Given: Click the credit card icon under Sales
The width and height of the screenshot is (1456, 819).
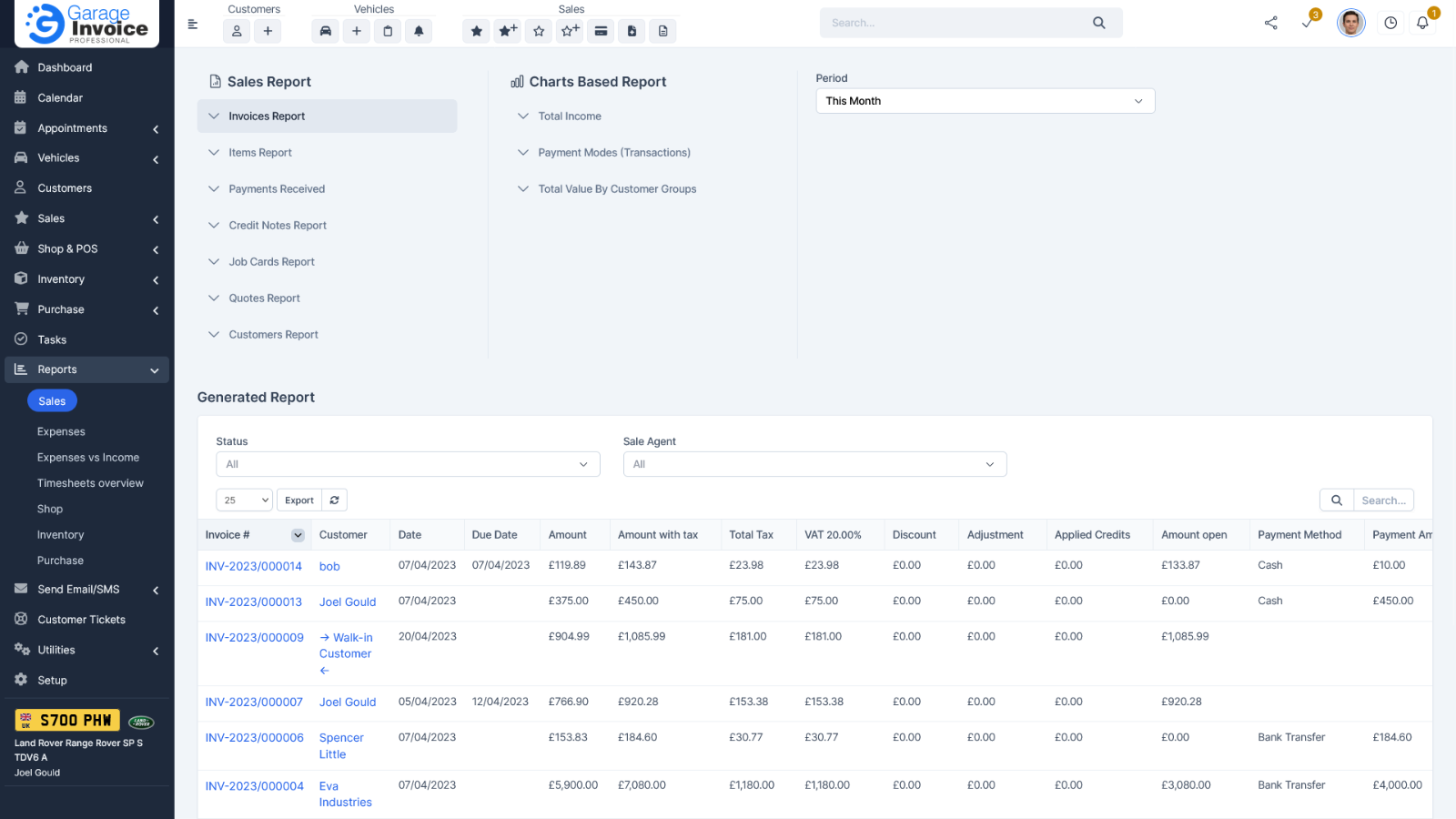Looking at the screenshot, I should (x=601, y=31).
